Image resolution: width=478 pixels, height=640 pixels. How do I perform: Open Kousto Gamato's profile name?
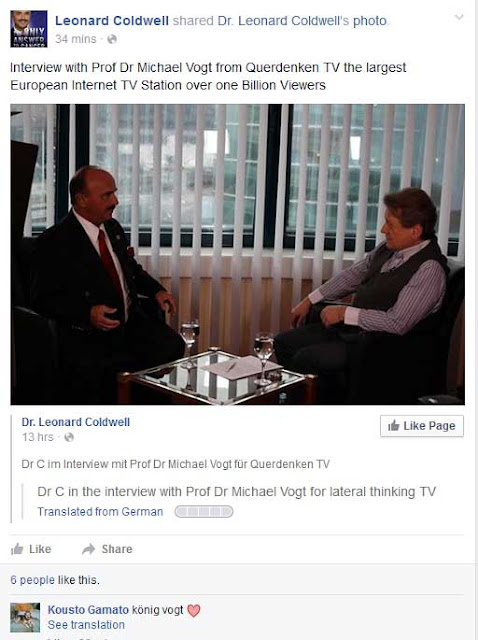pos(88,610)
